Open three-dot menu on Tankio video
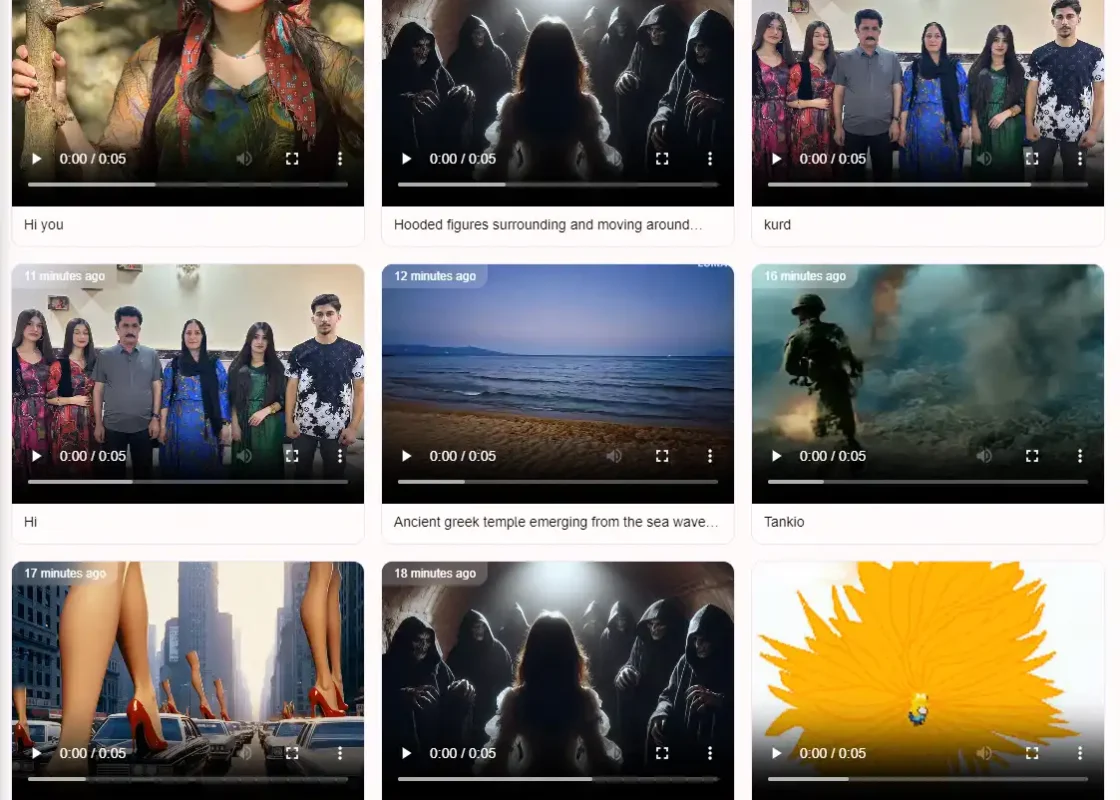This screenshot has height=800, width=1120. click(x=1080, y=456)
